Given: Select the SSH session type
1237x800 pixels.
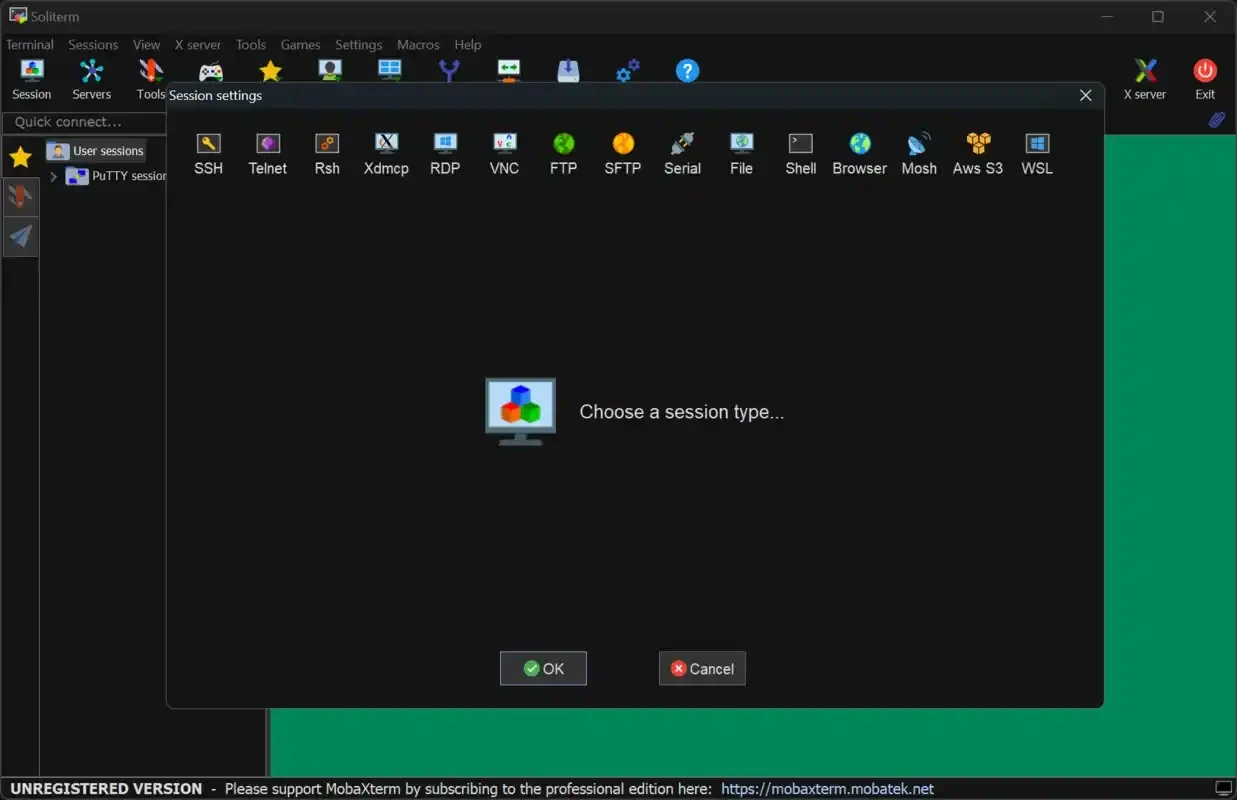Looking at the screenshot, I should (x=208, y=155).
